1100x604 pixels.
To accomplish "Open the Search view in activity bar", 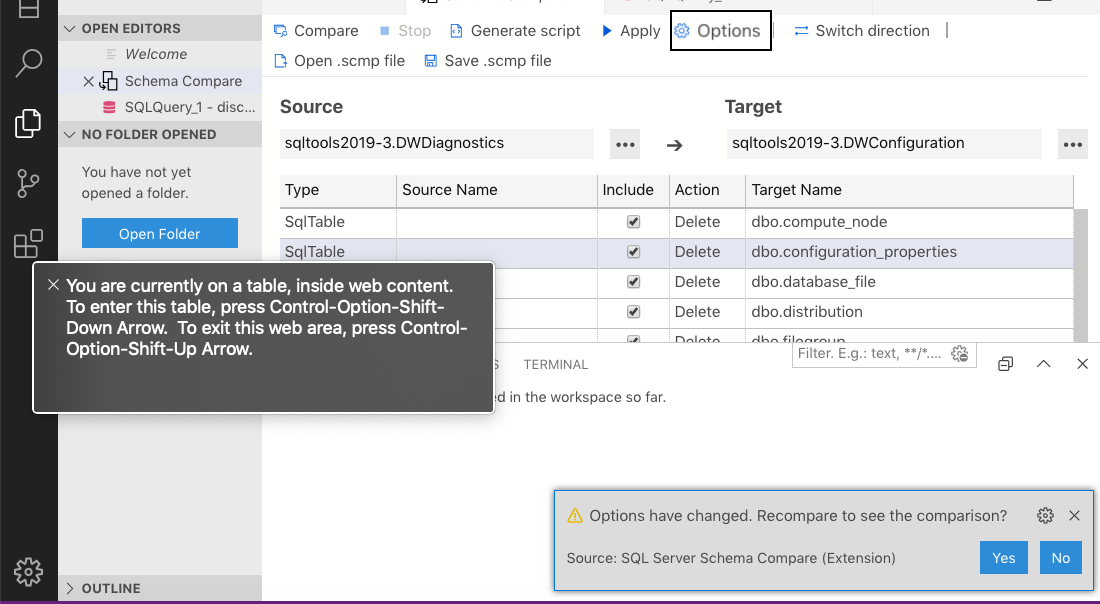I will [x=29, y=63].
